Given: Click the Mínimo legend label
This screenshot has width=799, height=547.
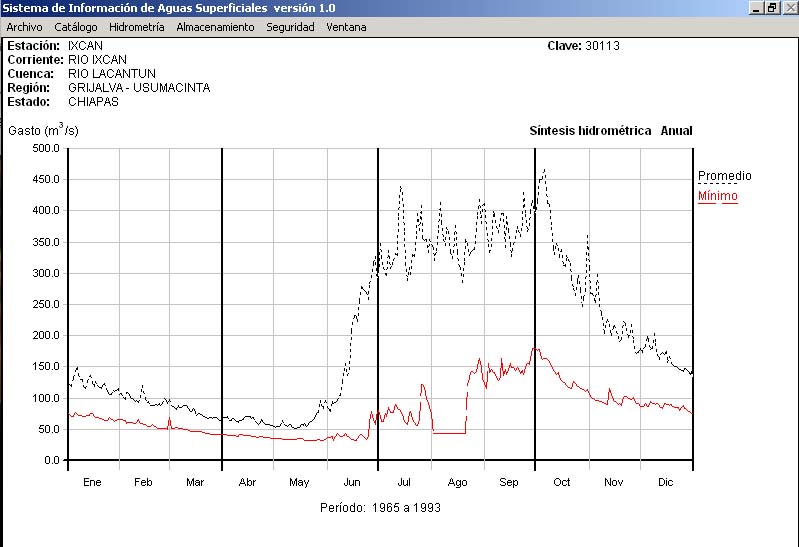Looking at the screenshot, I should click(x=717, y=196).
